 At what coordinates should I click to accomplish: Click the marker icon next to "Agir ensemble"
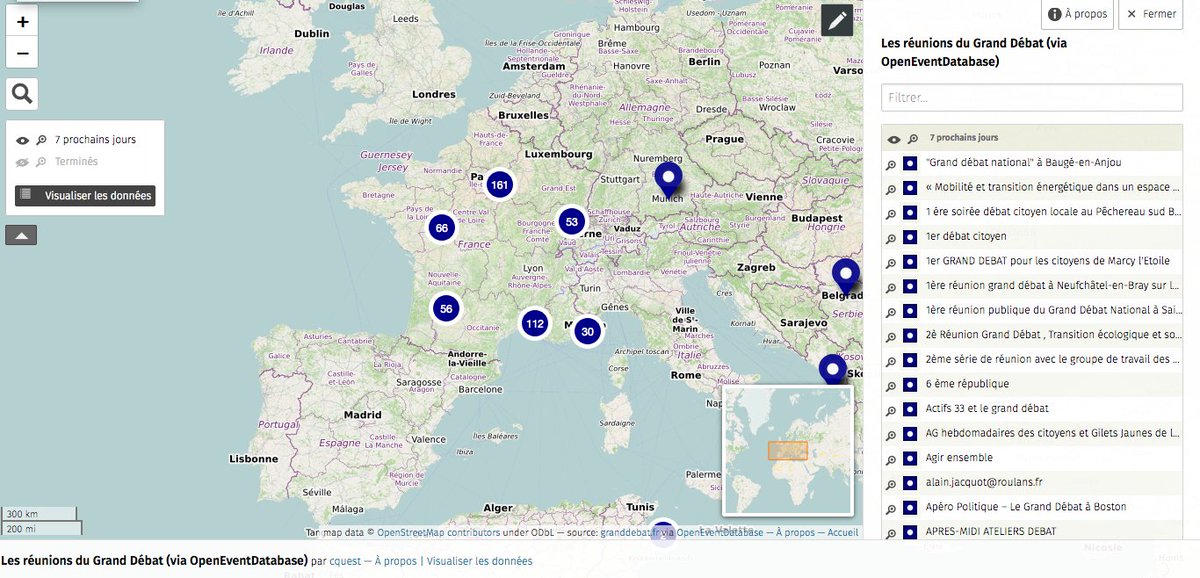(x=910, y=457)
